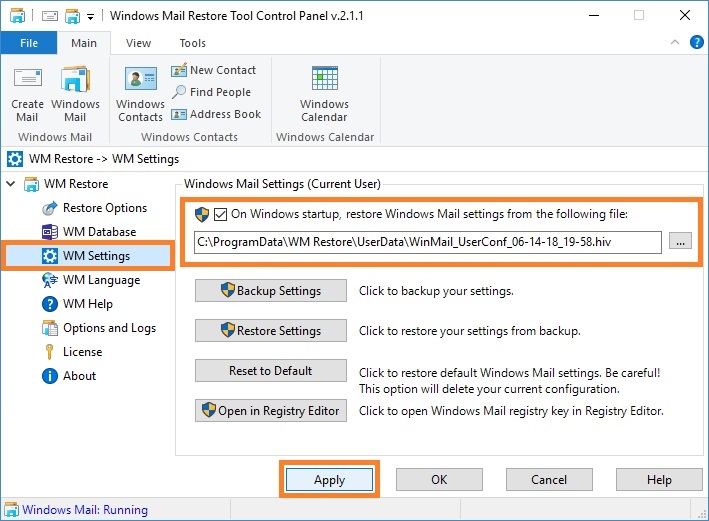Open License in the sidebar
The height and width of the screenshot is (521, 709).
(72, 352)
